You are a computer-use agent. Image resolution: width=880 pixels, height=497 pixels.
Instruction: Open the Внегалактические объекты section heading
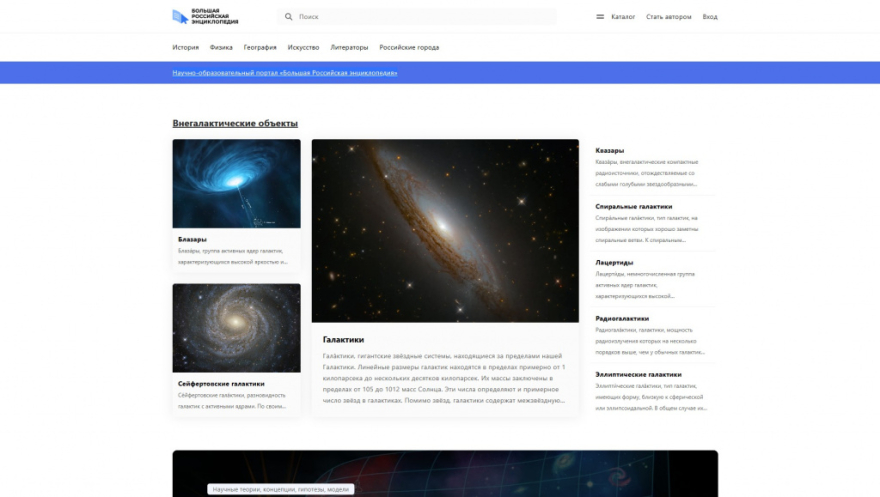(x=235, y=123)
